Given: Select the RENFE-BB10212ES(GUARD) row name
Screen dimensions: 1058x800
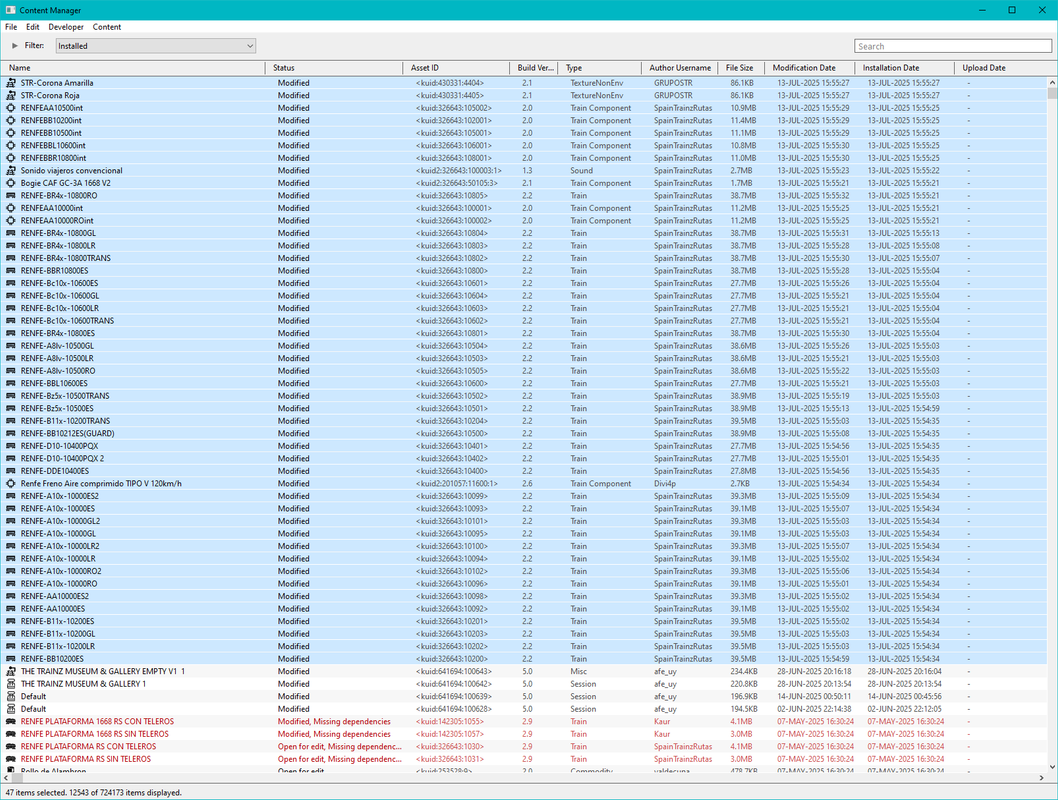Looking at the screenshot, I should point(67,434).
